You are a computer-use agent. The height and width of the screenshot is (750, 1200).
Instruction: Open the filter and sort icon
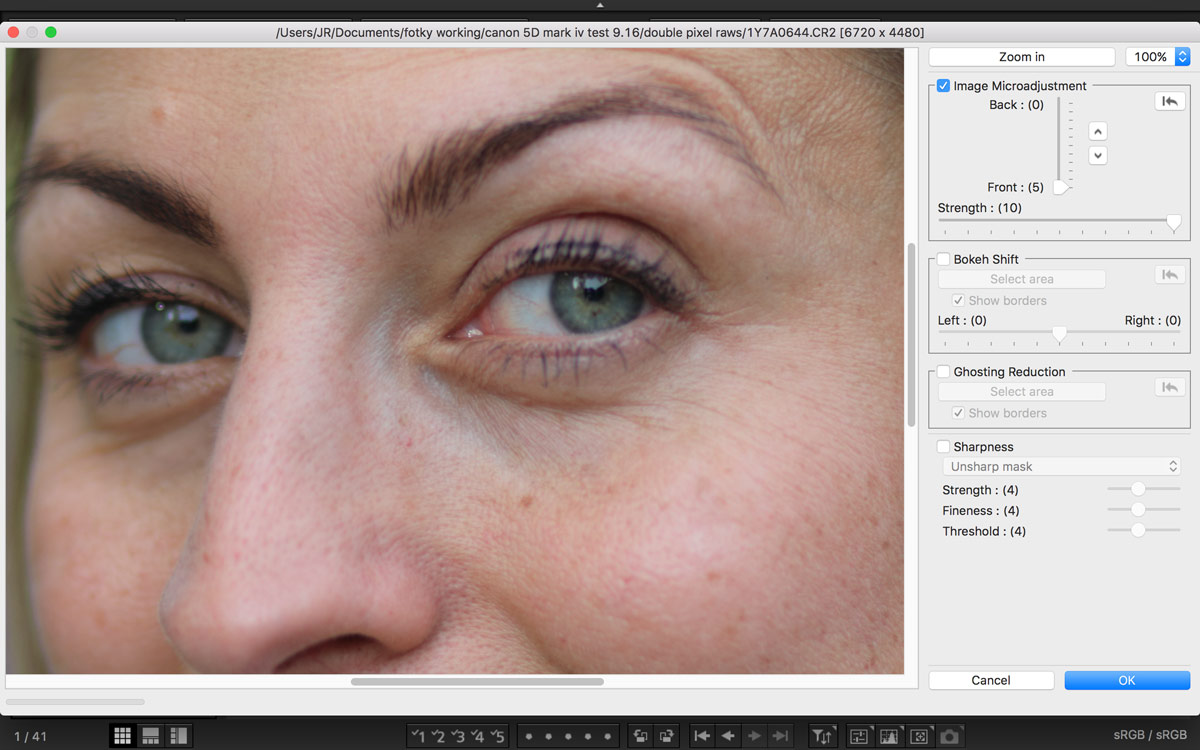[x=821, y=736]
